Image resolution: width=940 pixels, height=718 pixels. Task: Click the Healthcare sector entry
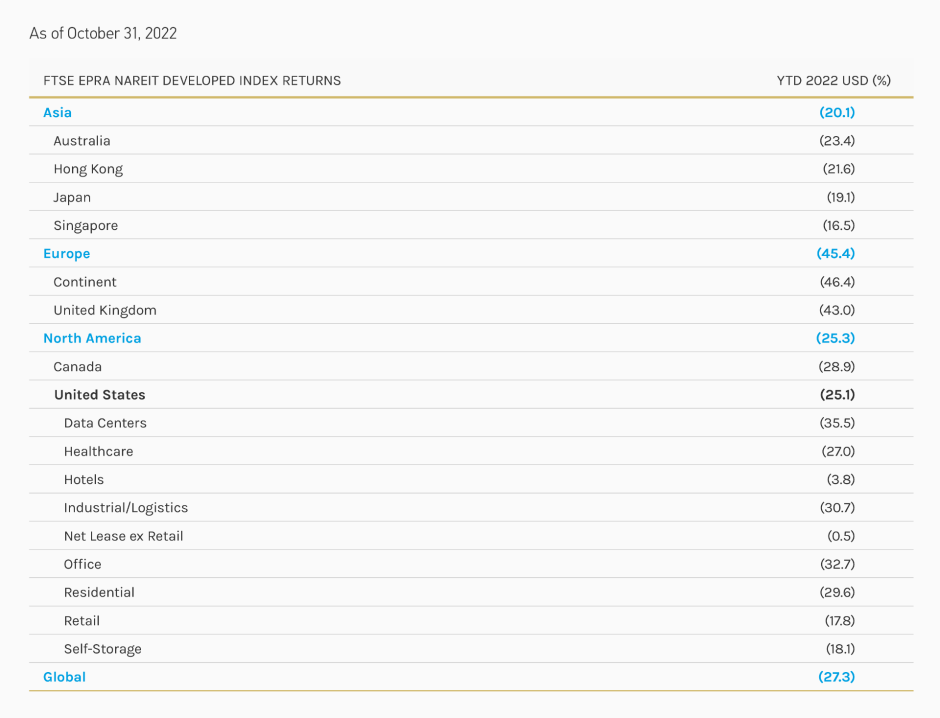[99, 451]
